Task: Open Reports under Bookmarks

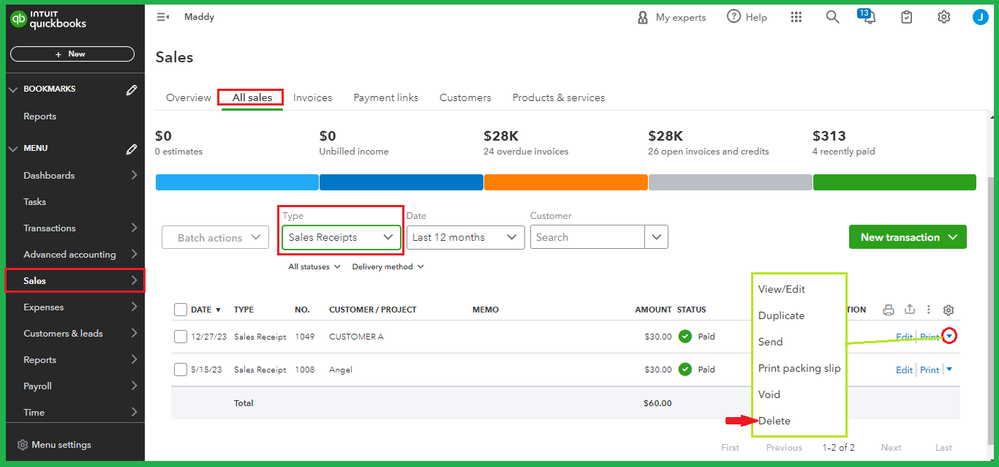Action: 40,117
